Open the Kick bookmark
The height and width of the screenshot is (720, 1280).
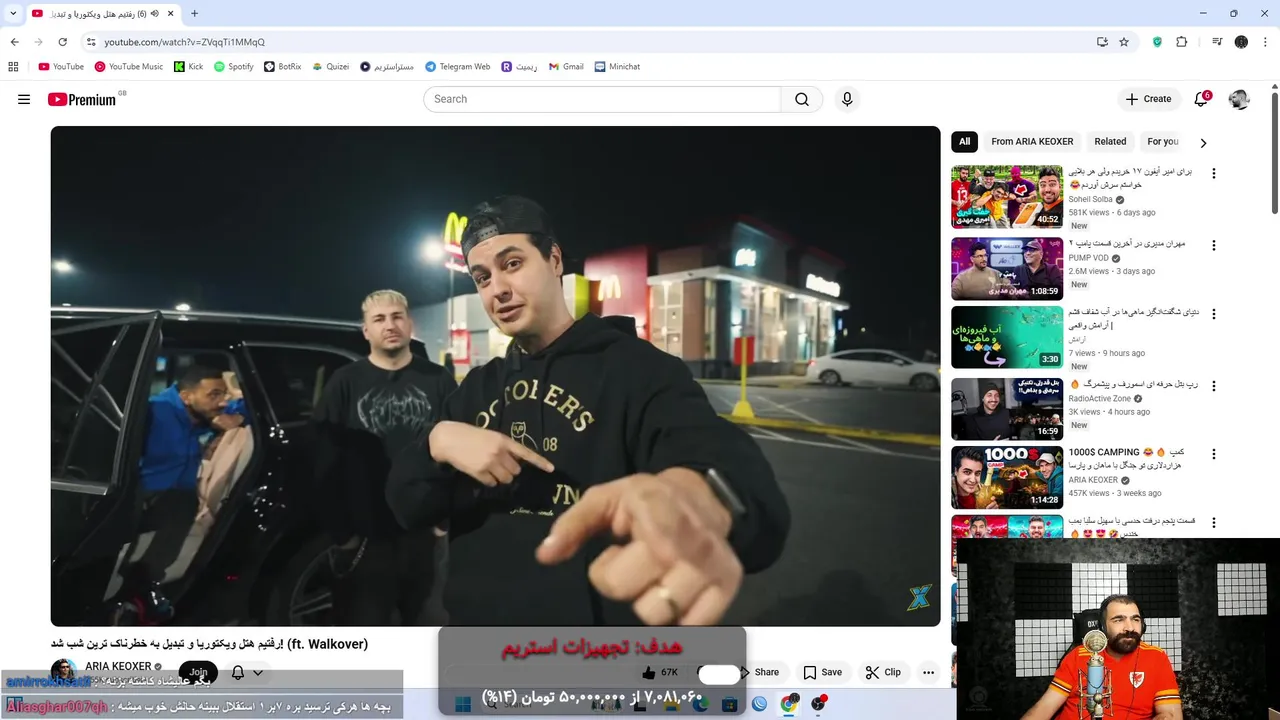click(188, 67)
